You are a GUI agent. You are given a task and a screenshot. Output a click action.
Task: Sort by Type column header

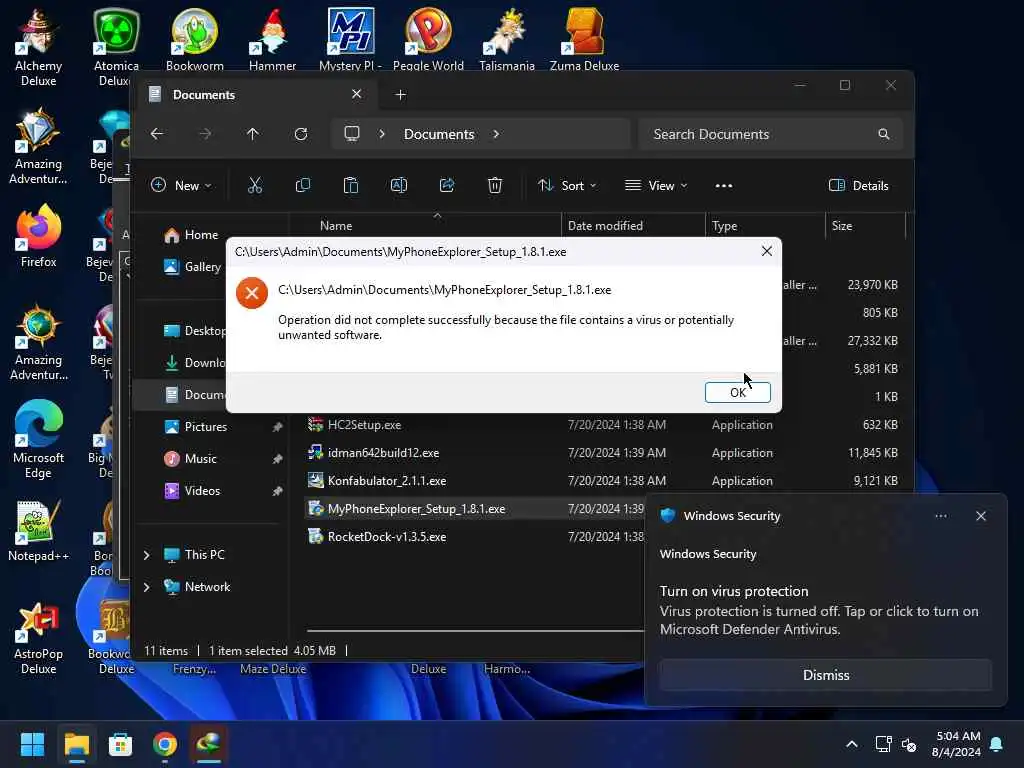click(724, 225)
